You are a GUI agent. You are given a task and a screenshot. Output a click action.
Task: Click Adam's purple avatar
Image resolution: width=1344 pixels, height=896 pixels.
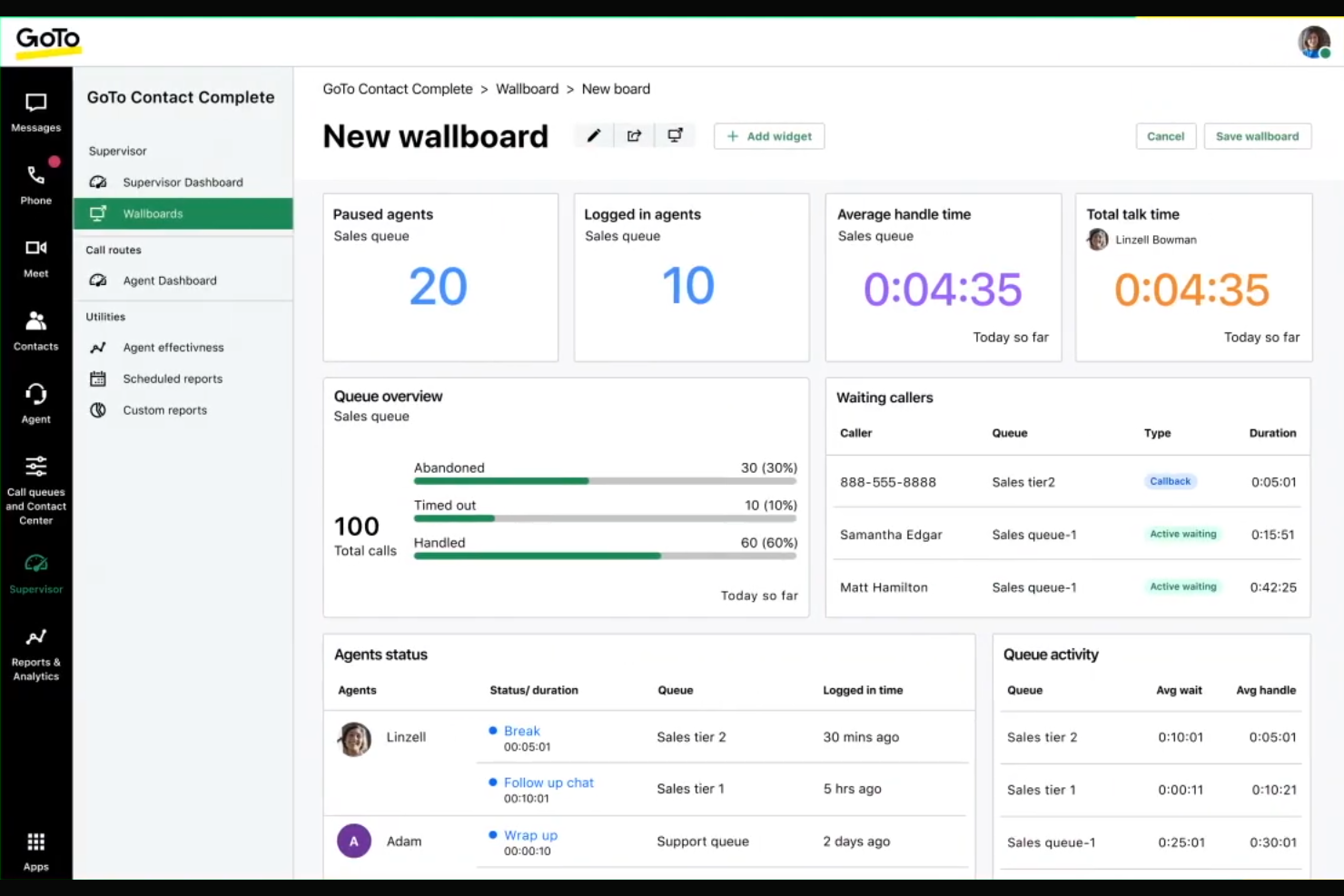point(354,841)
